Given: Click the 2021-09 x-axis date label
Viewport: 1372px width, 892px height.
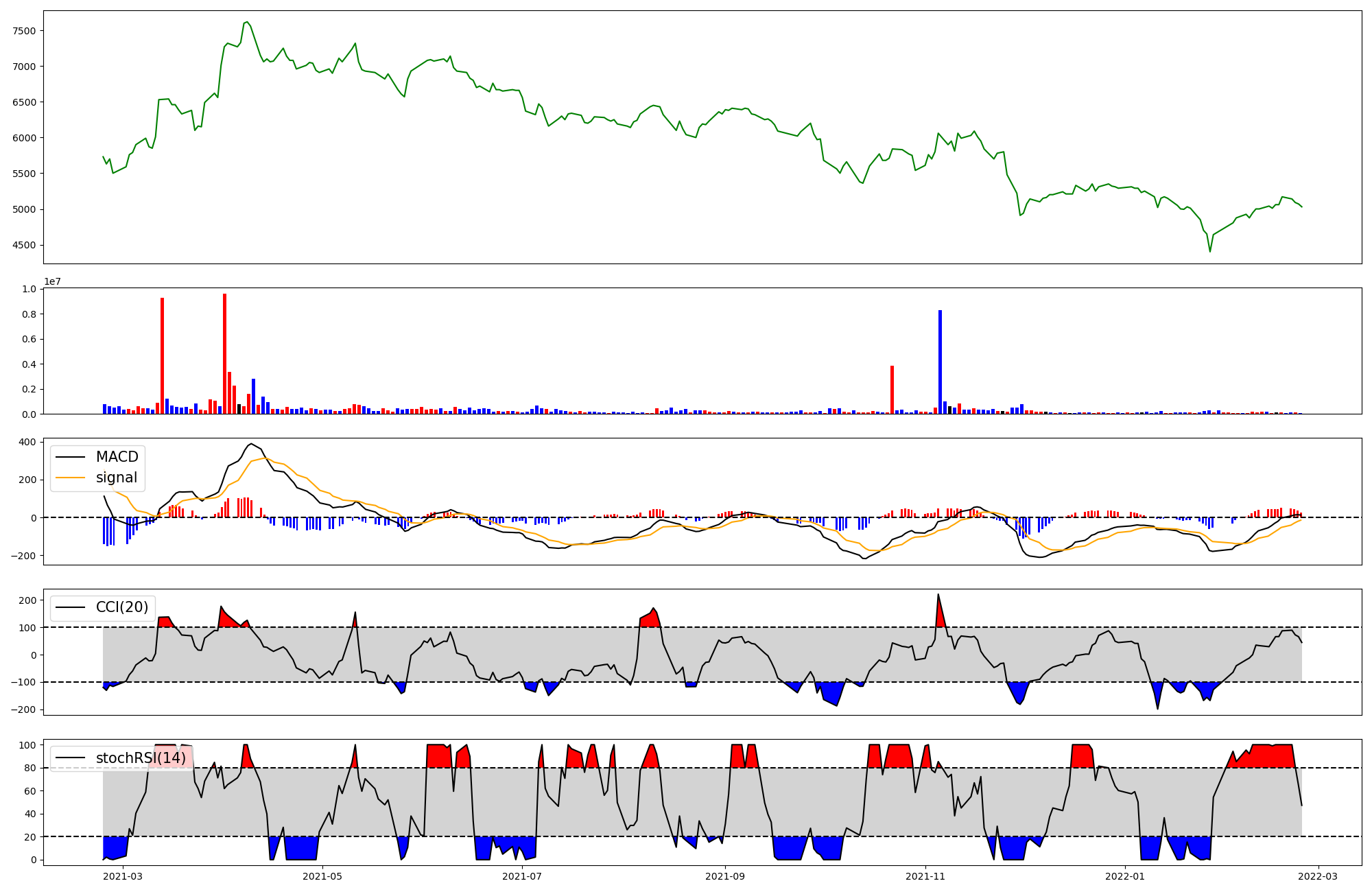Looking at the screenshot, I should tap(724, 876).
